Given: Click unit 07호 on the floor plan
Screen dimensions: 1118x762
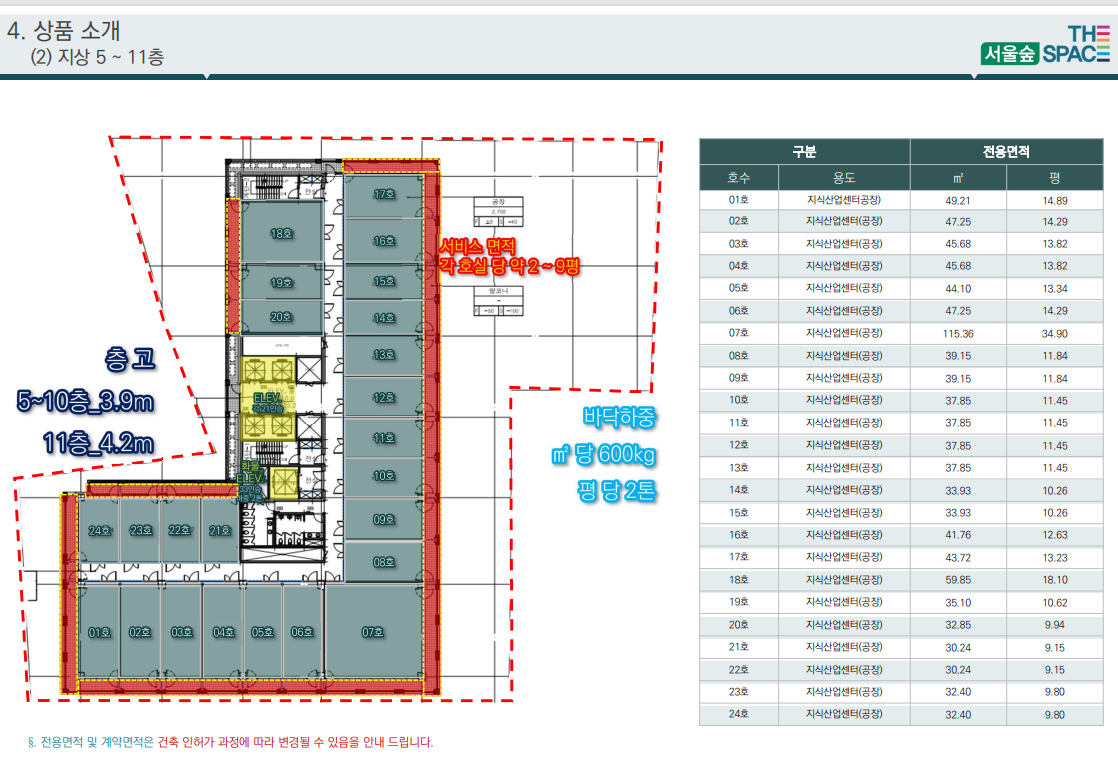Looking at the screenshot, I should click(x=374, y=632).
